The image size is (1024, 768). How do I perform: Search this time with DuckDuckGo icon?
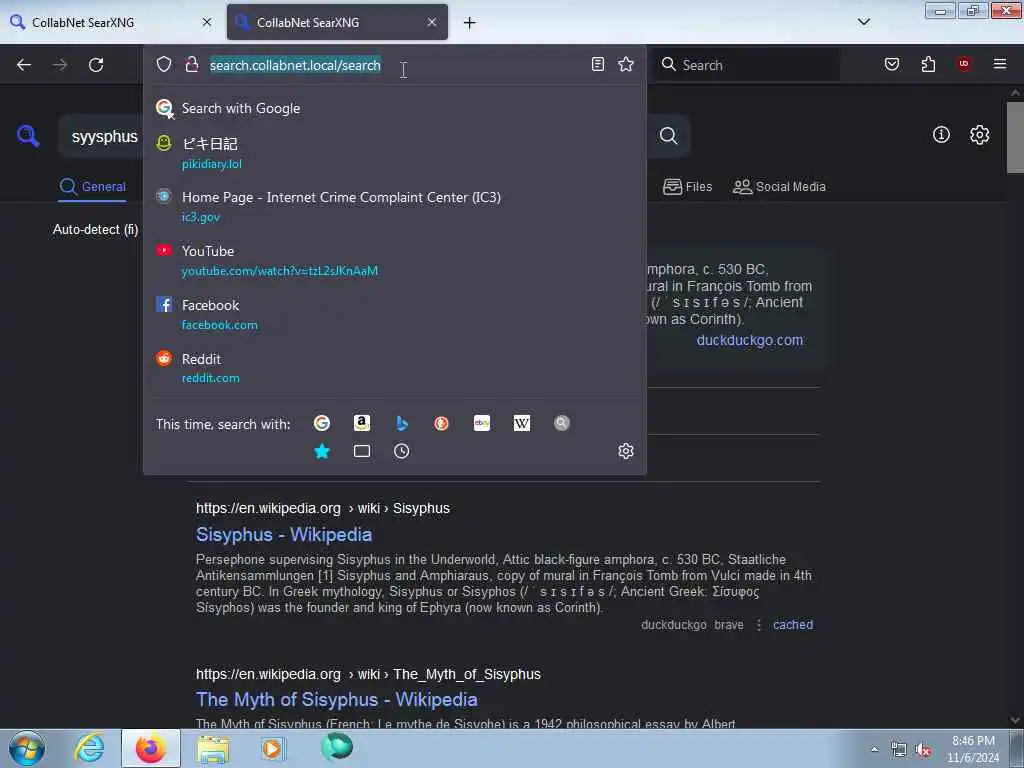pos(441,423)
